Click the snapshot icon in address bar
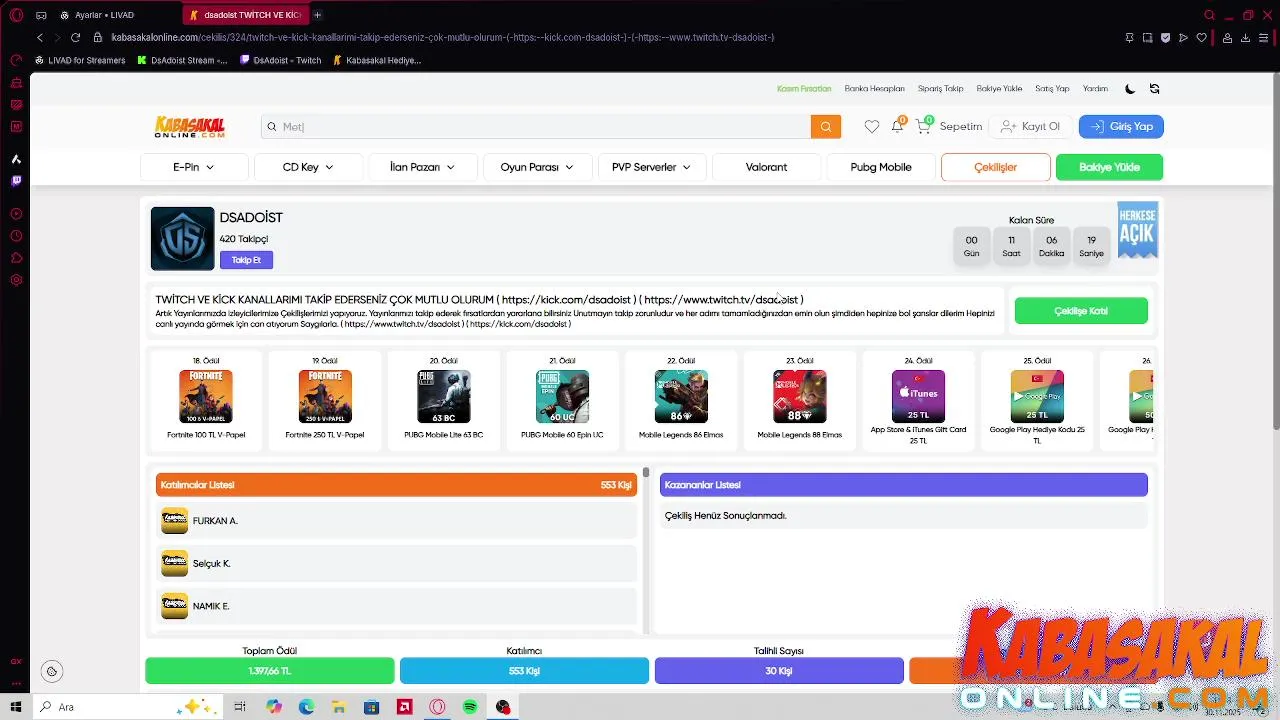This screenshot has width=1280, height=720. [1147, 37]
